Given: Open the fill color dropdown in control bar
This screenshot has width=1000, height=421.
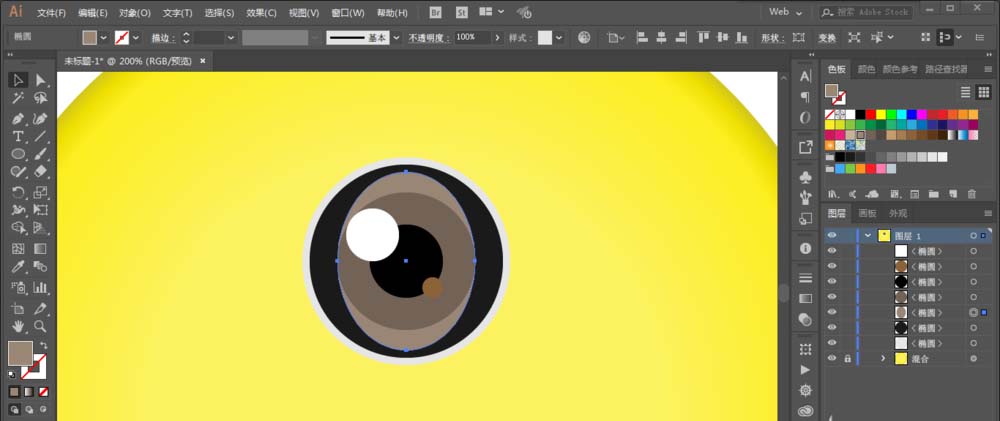Looking at the screenshot, I should (x=103, y=38).
